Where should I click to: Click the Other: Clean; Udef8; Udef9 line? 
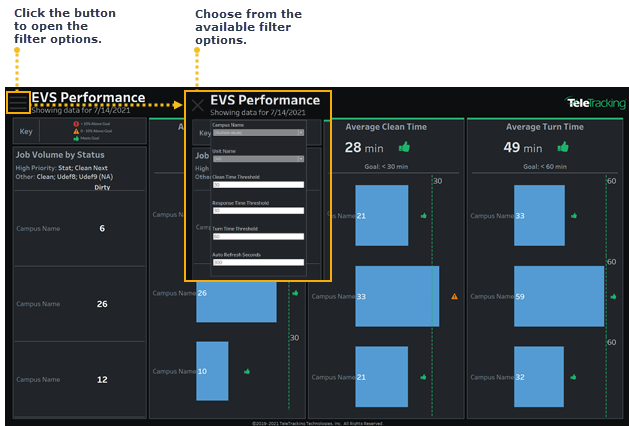coord(64,177)
